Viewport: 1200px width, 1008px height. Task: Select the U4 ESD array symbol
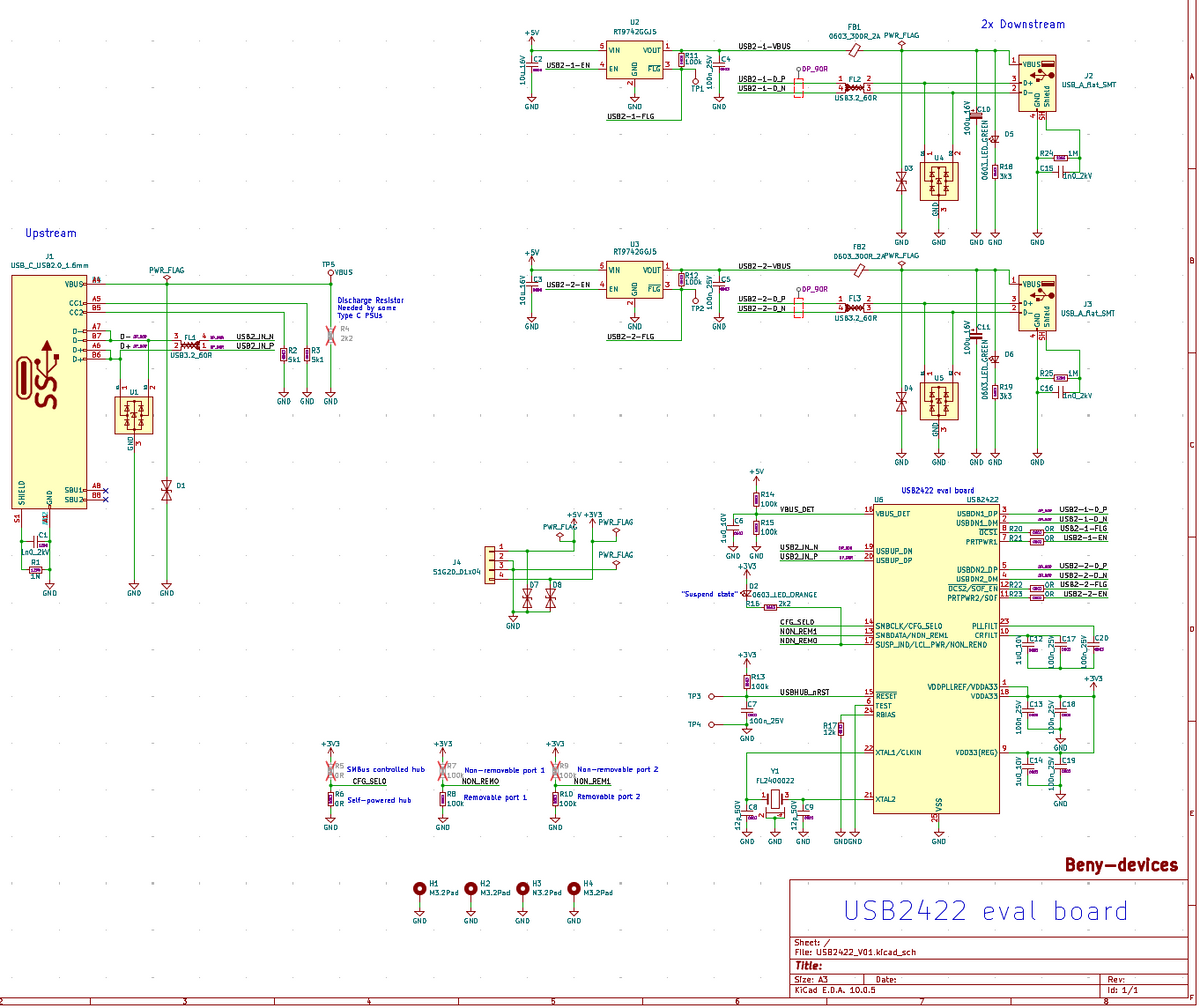[939, 181]
